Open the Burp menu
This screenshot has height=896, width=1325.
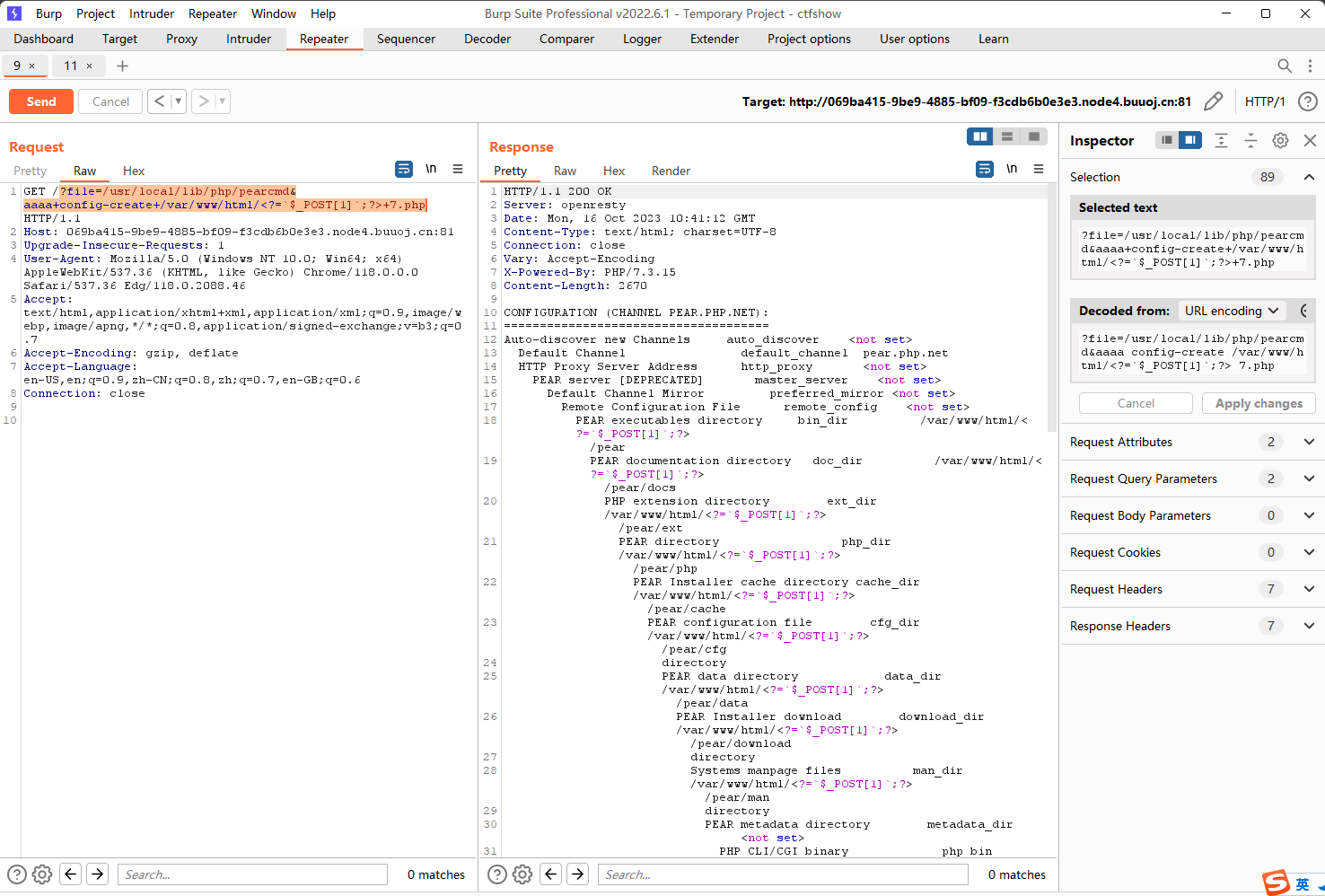(x=48, y=13)
